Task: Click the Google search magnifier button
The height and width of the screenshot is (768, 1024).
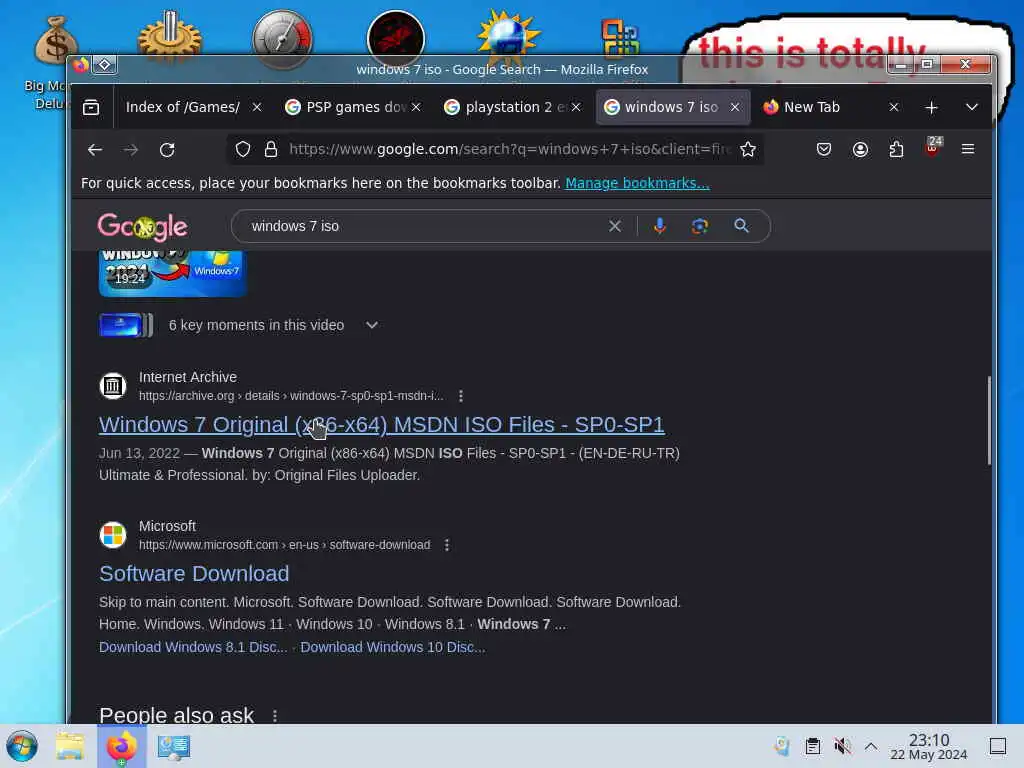Action: pyautogui.click(x=741, y=226)
